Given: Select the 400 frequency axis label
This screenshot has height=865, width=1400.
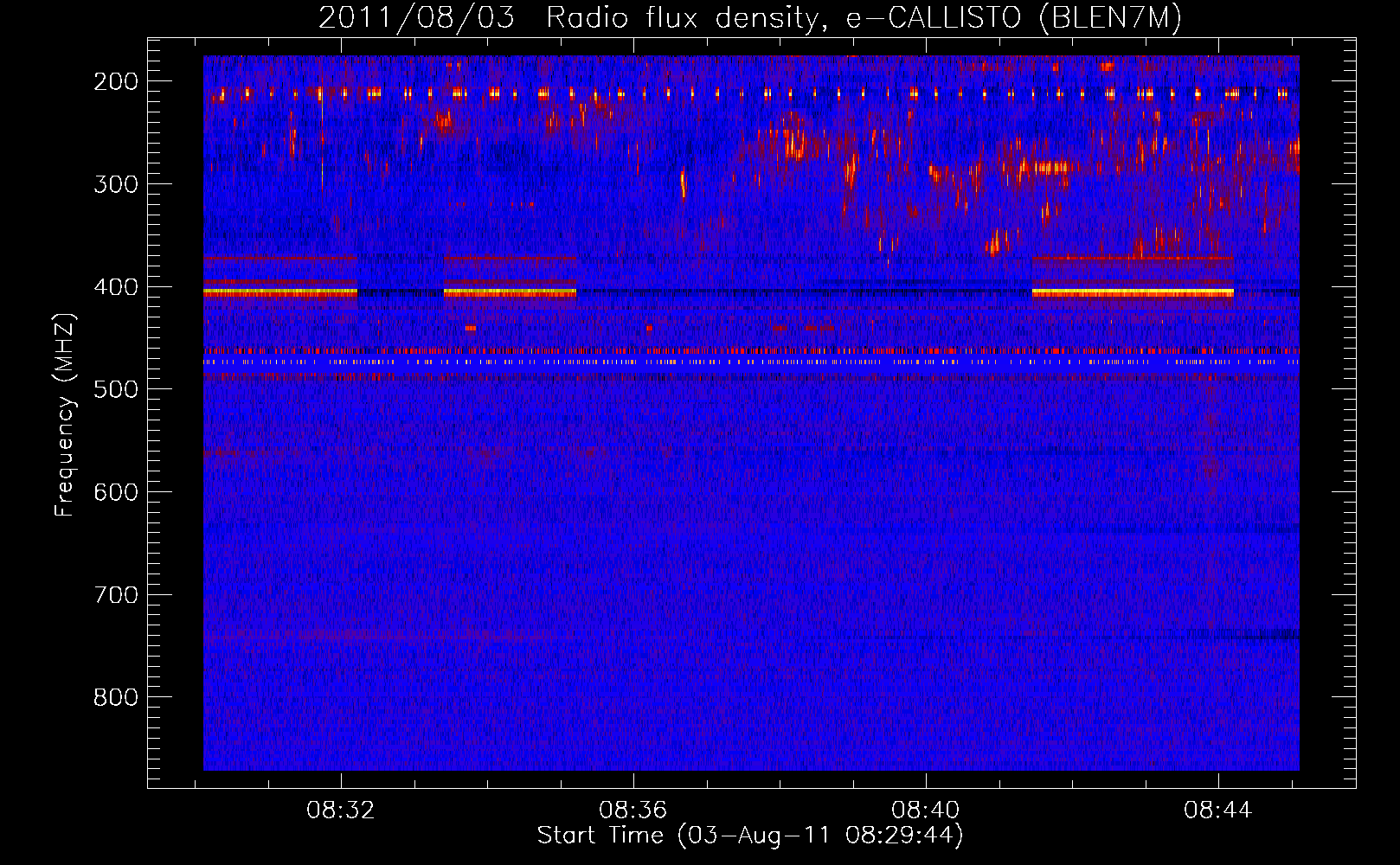Looking at the screenshot, I should [x=116, y=287].
